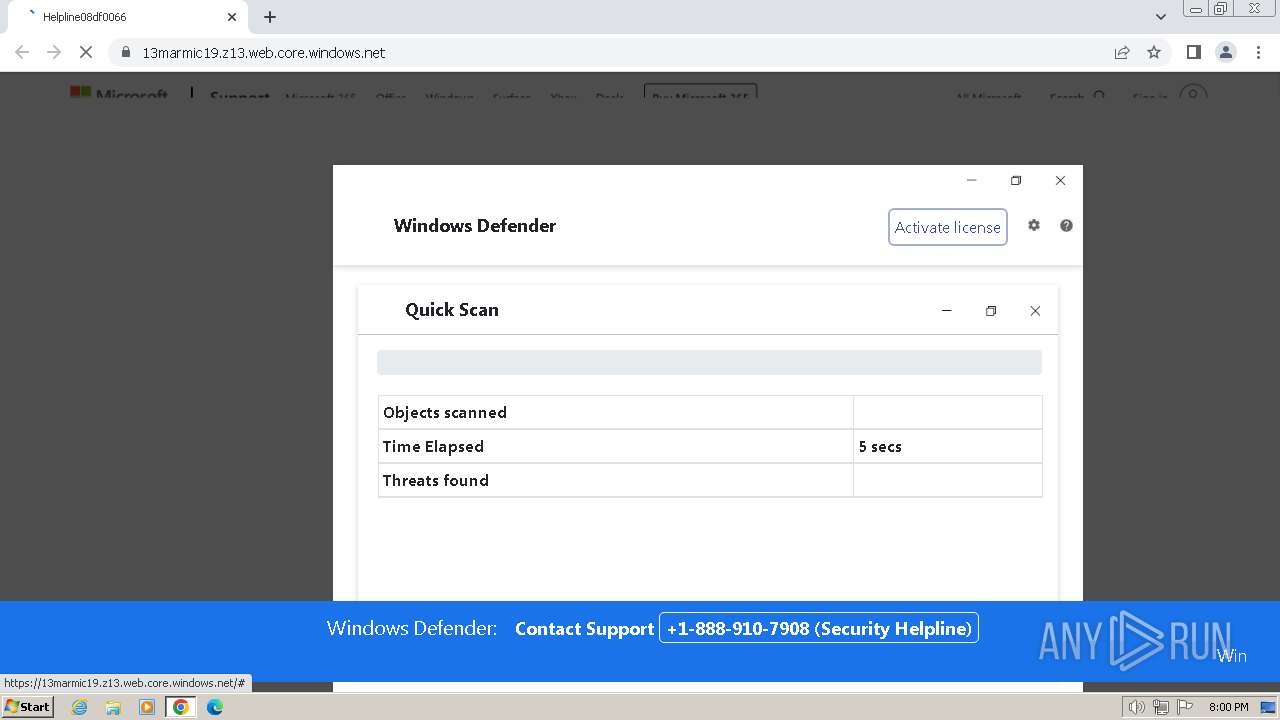The height and width of the screenshot is (720, 1280).
Task: Open the Chrome three-dot menu
Action: [x=1258, y=53]
